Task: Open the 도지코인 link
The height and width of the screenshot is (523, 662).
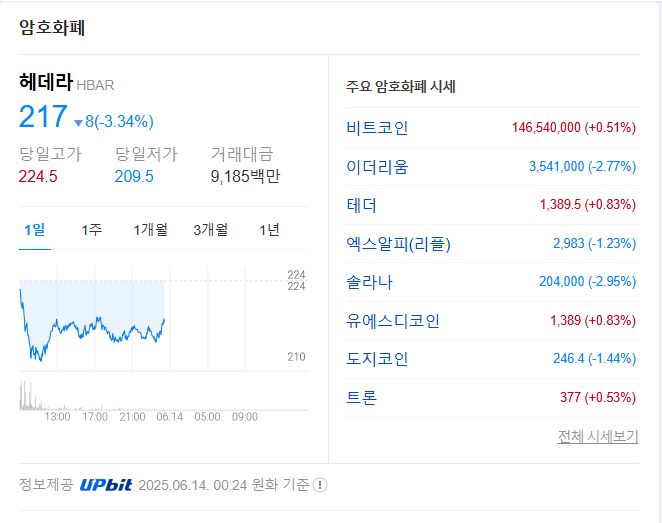Action: coord(377,359)
